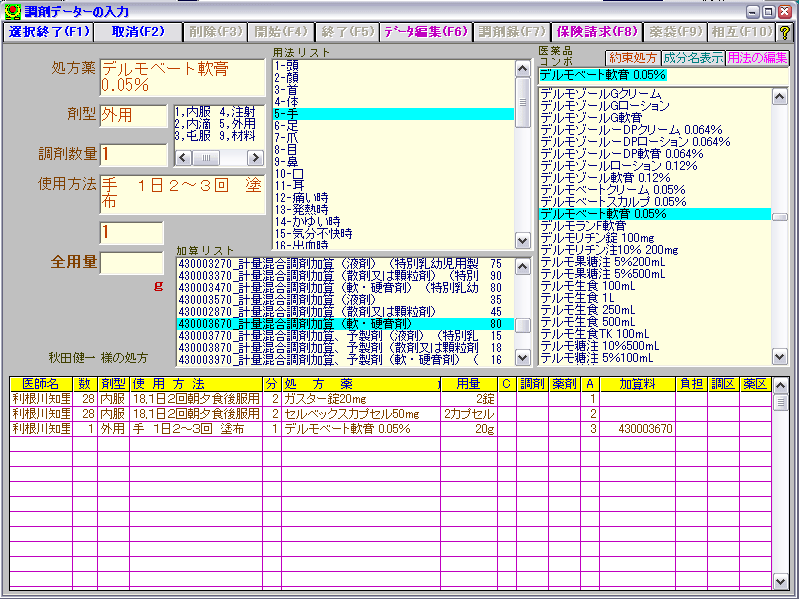
Task: Click the 調剤数量 input field
Action: coord(134,155)
